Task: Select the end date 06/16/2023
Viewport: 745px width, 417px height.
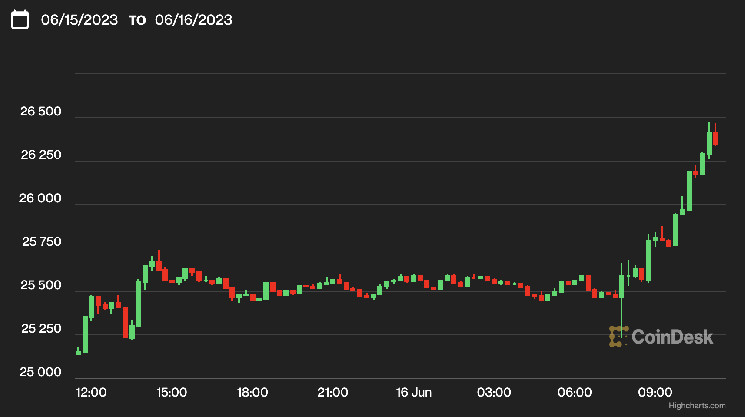Action: pyautogui.click(x=194, y=21)
